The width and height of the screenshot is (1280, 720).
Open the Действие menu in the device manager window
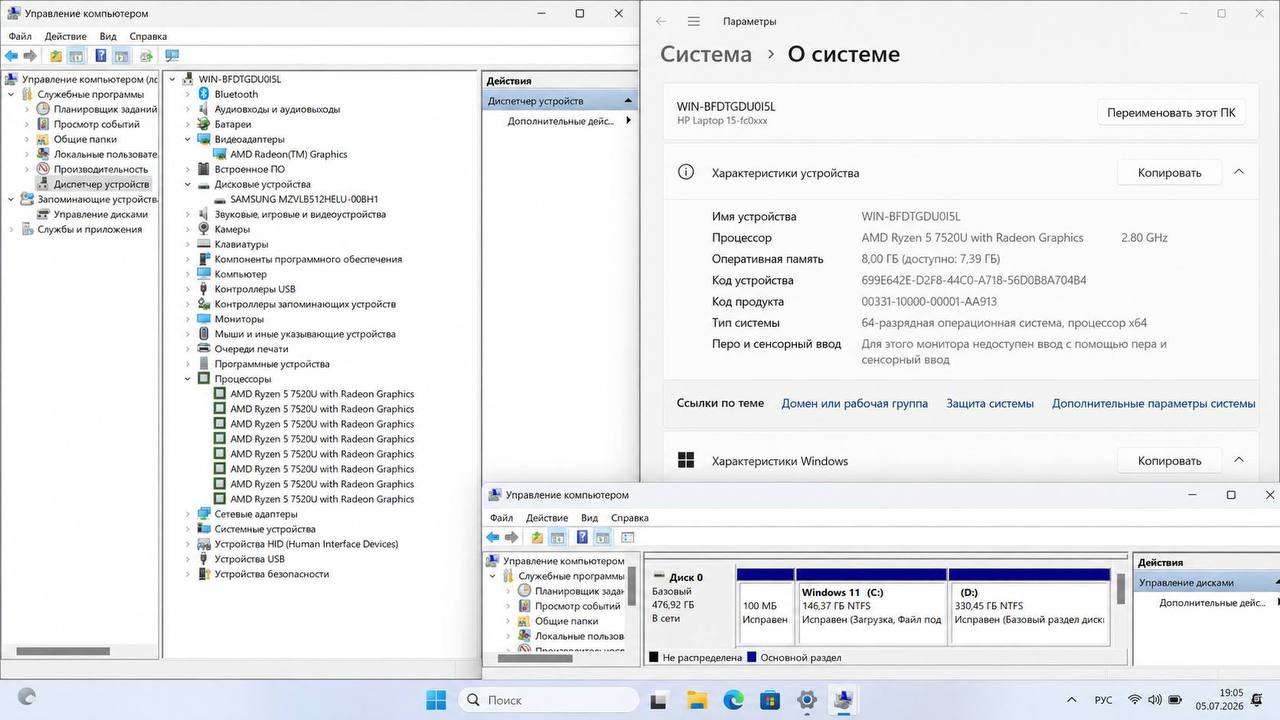point(65,36)
